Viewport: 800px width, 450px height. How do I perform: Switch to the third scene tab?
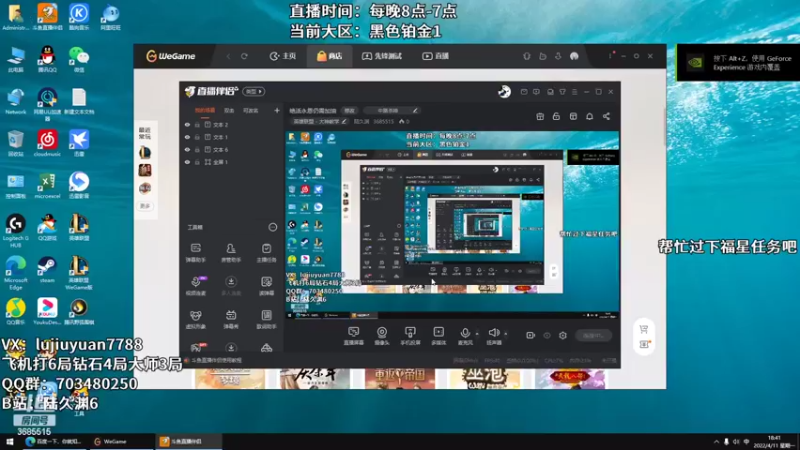251,110
